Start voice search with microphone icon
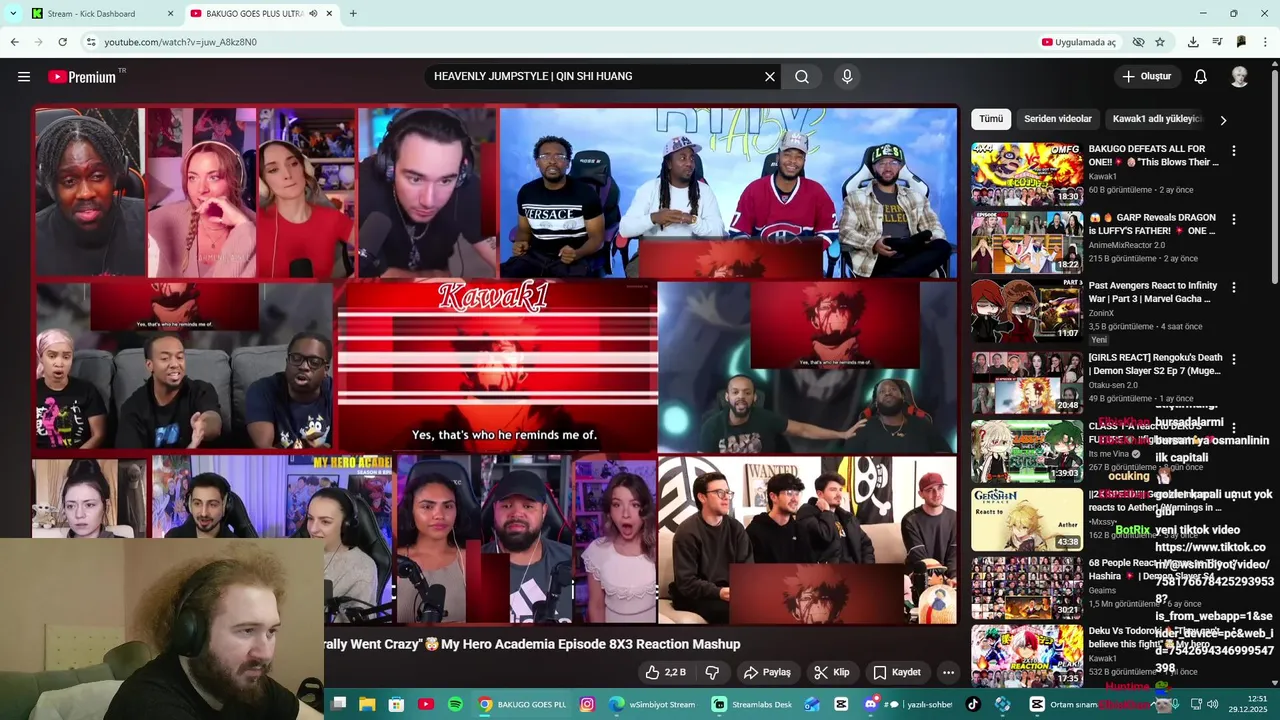 847,76
